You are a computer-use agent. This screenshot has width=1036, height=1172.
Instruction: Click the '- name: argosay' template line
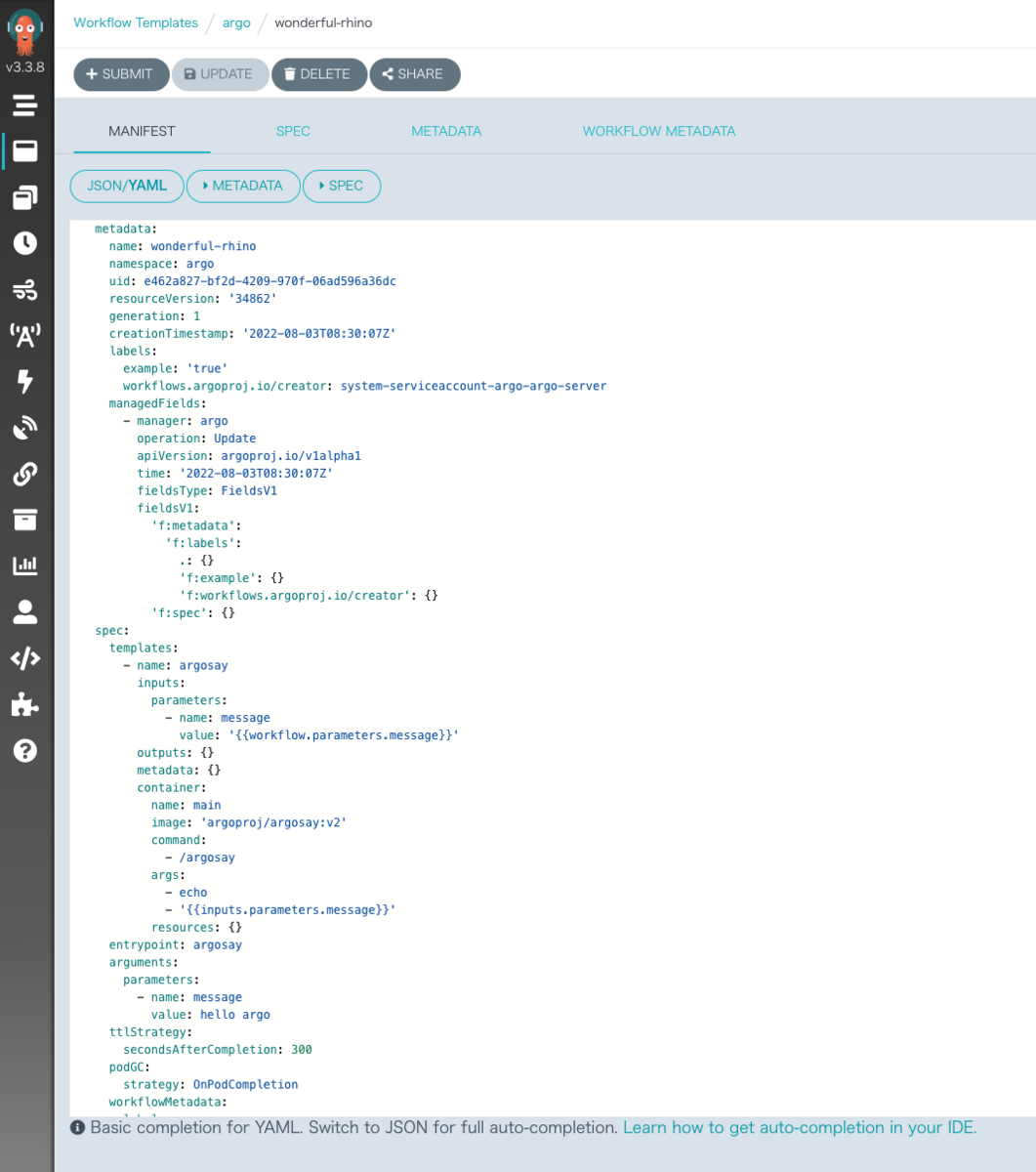176,665
